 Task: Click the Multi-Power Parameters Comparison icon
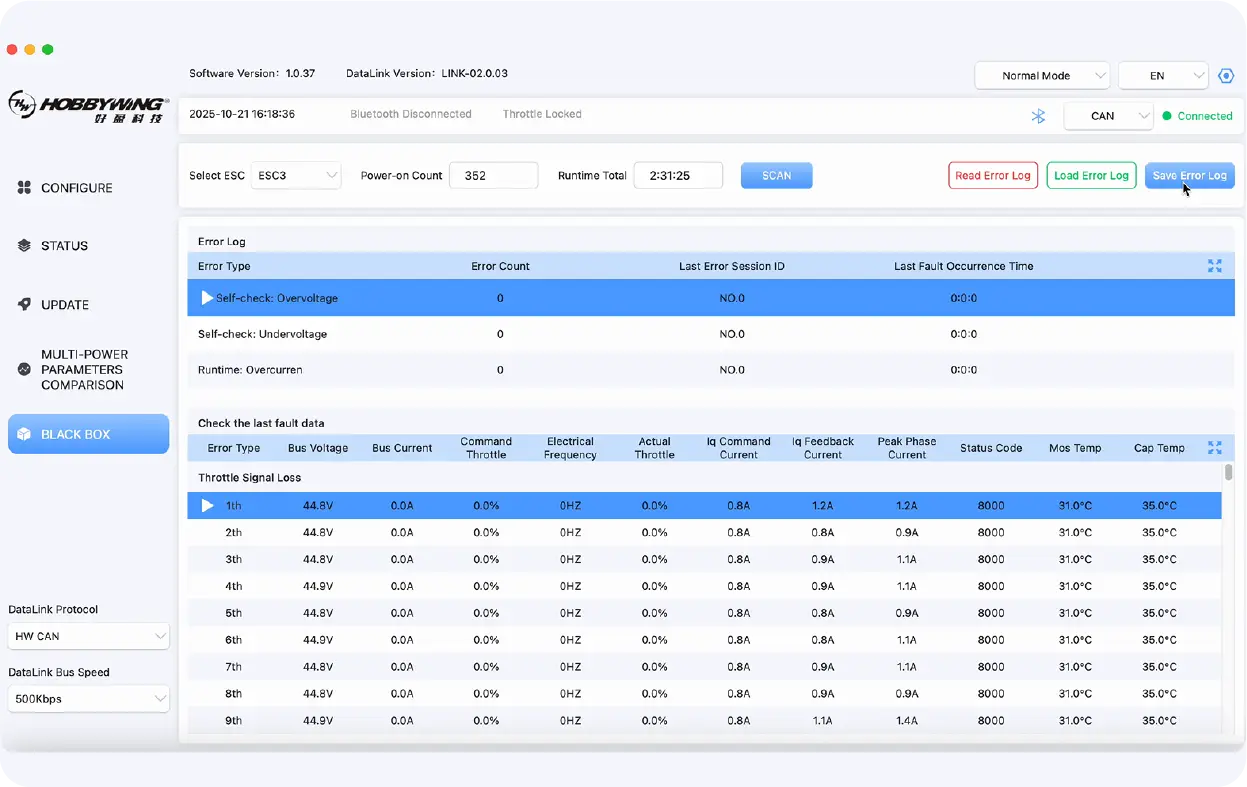[25, 369]
